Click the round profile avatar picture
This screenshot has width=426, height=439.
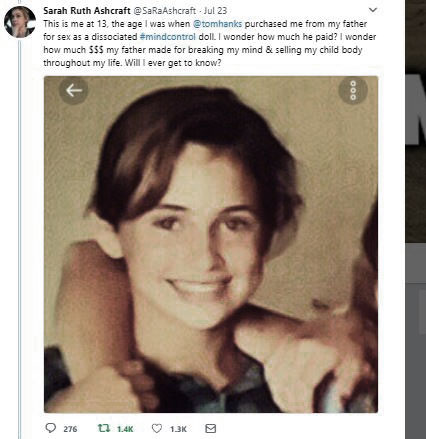pyautogui.click(x=20, y=22)
